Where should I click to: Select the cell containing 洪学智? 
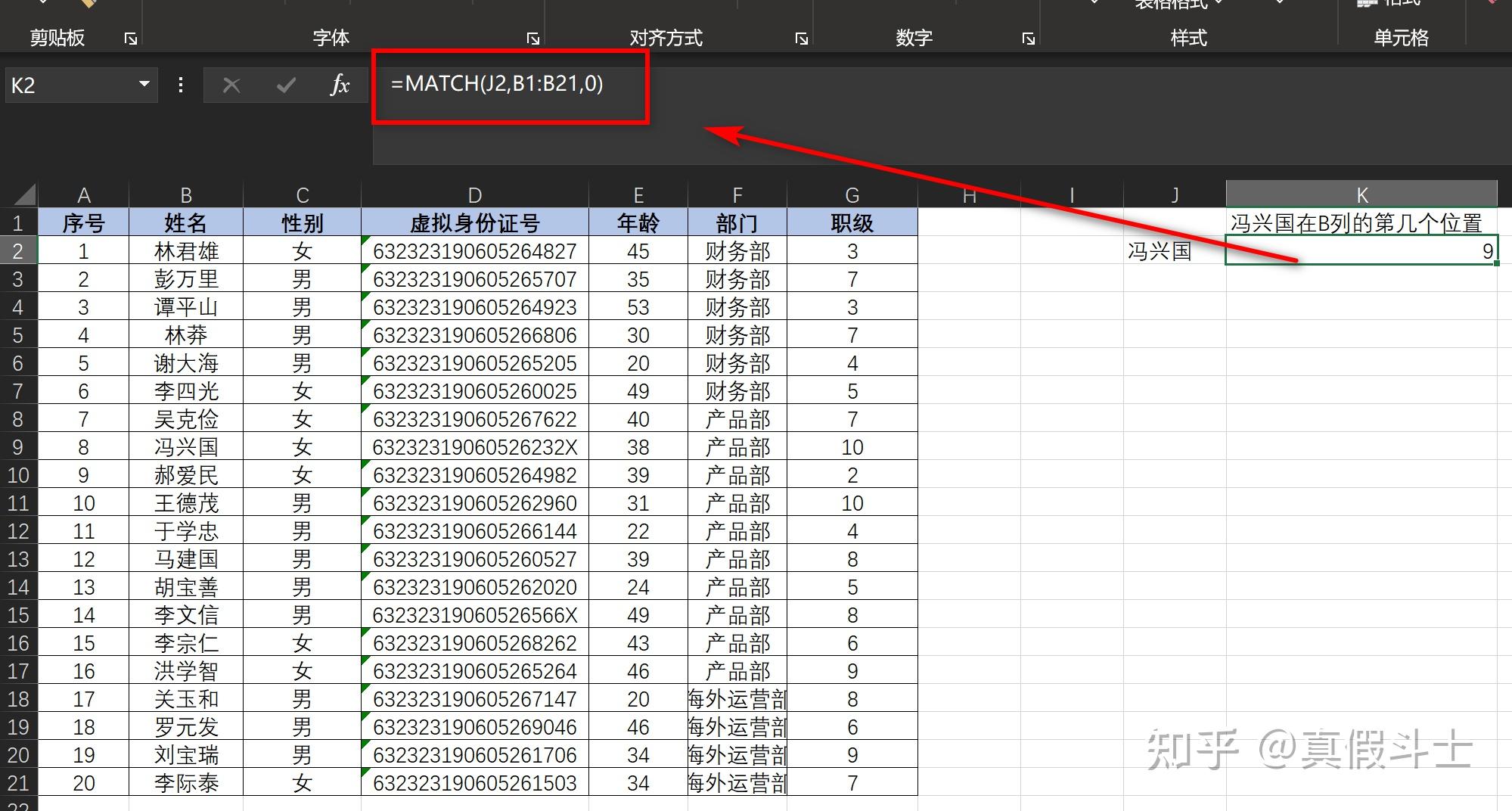186,671
